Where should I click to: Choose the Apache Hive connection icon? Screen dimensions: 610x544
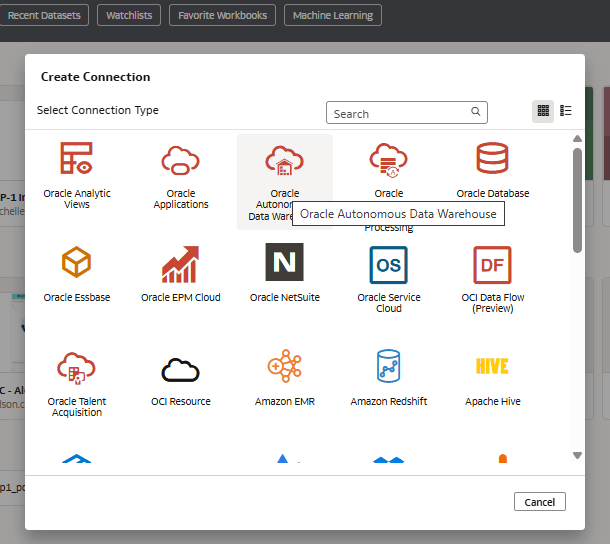tap(493, 366)
